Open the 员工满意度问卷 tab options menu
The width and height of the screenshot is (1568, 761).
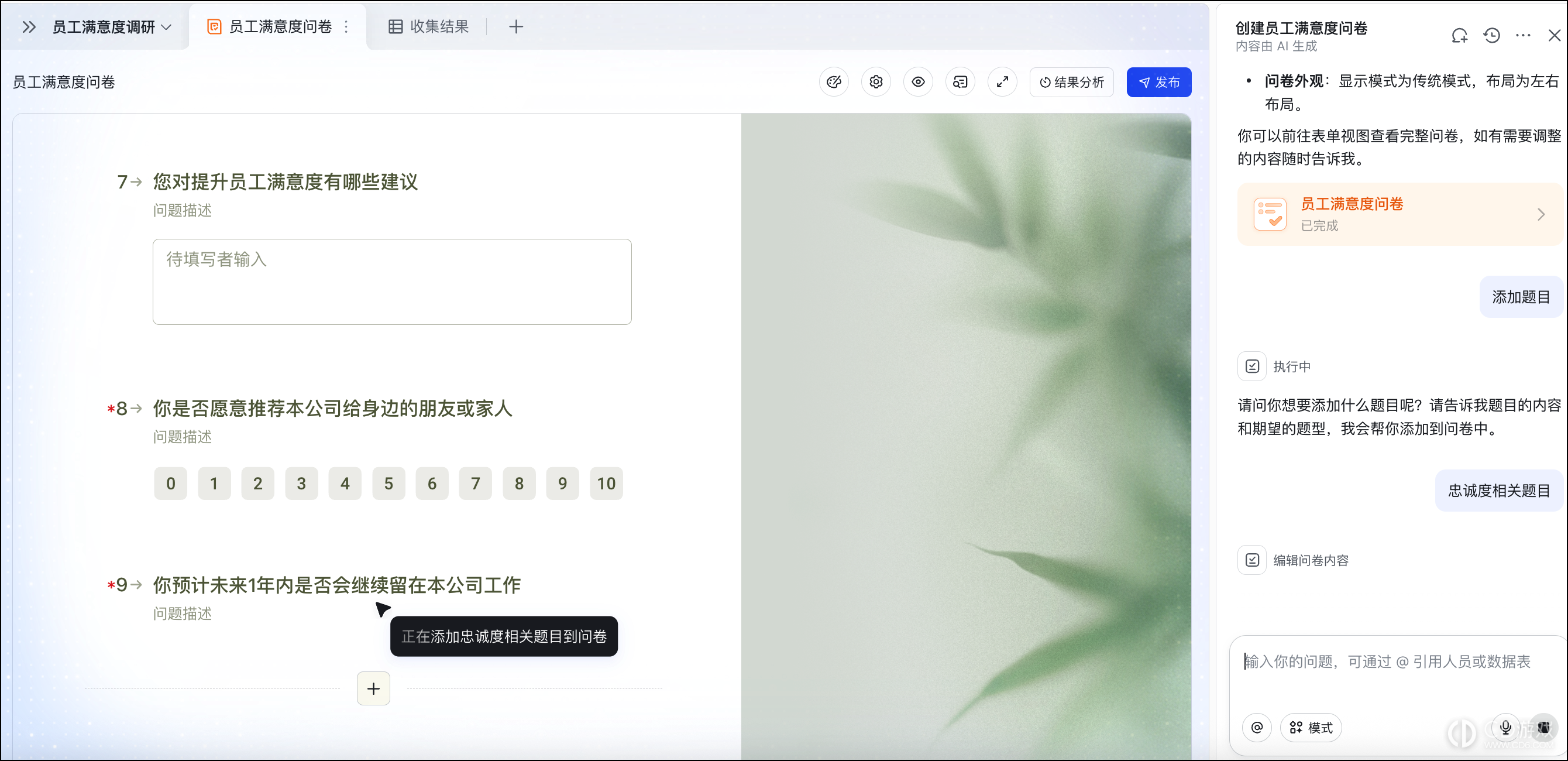pos(346,27)
